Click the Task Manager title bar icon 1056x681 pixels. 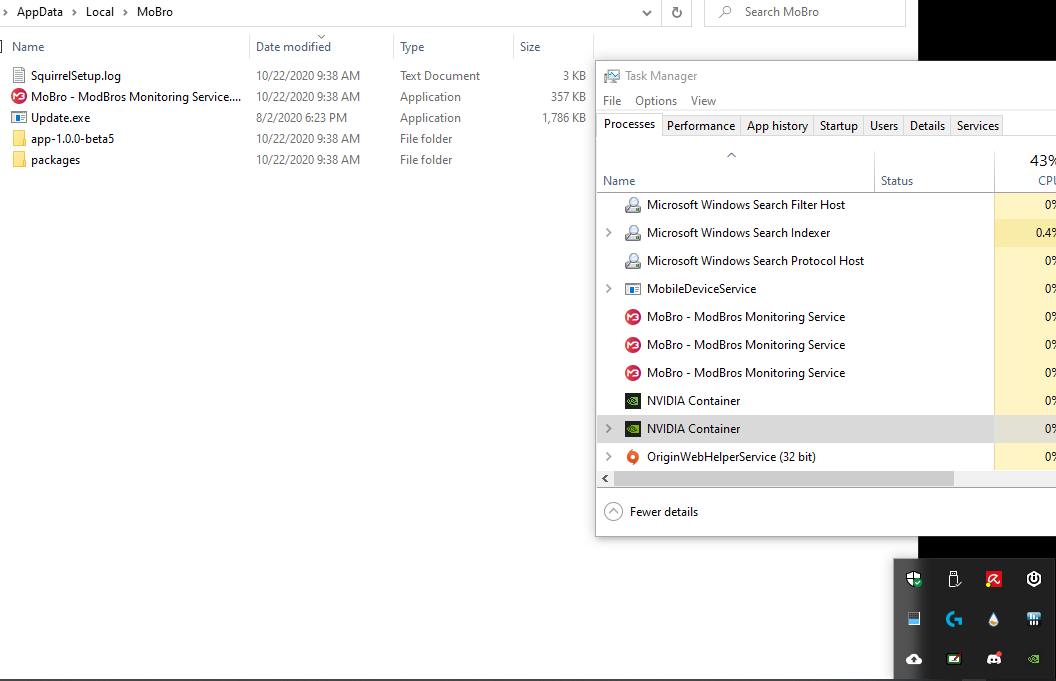612,76
